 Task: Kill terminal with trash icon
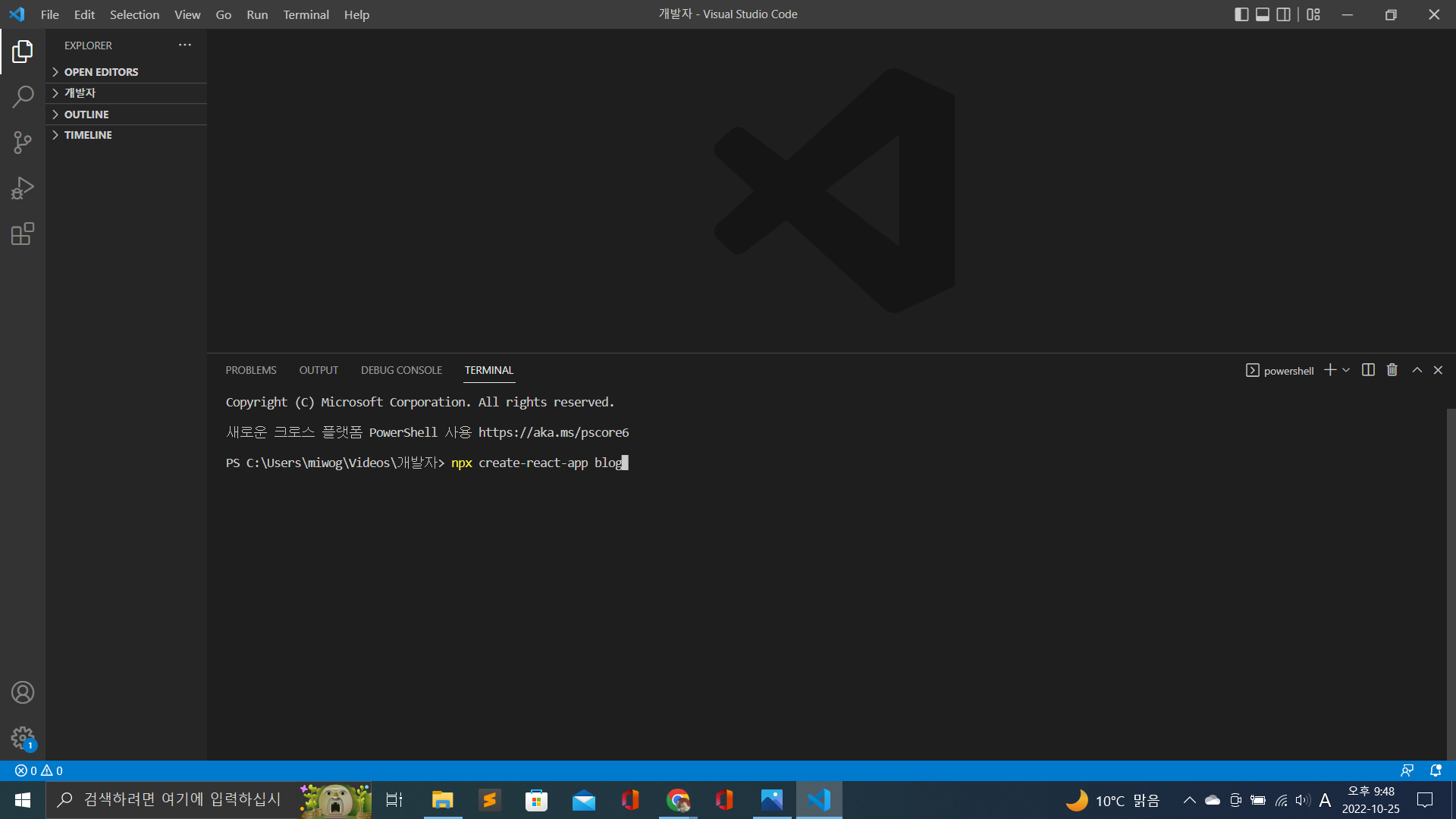click(x=1392, y=370)
